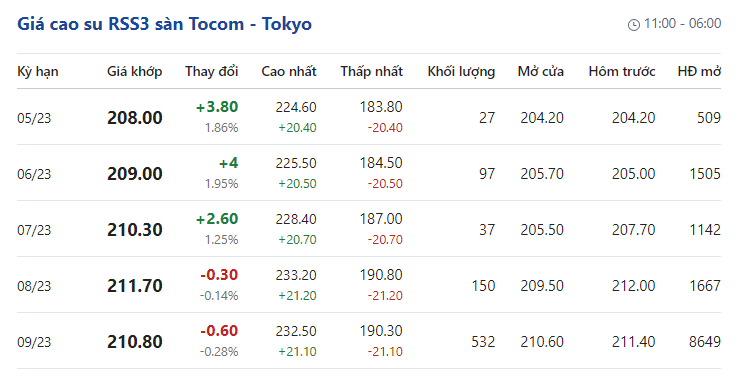Click the Mở cửa column header
This screenshot has width=747, height=385.
pos(541,71)
